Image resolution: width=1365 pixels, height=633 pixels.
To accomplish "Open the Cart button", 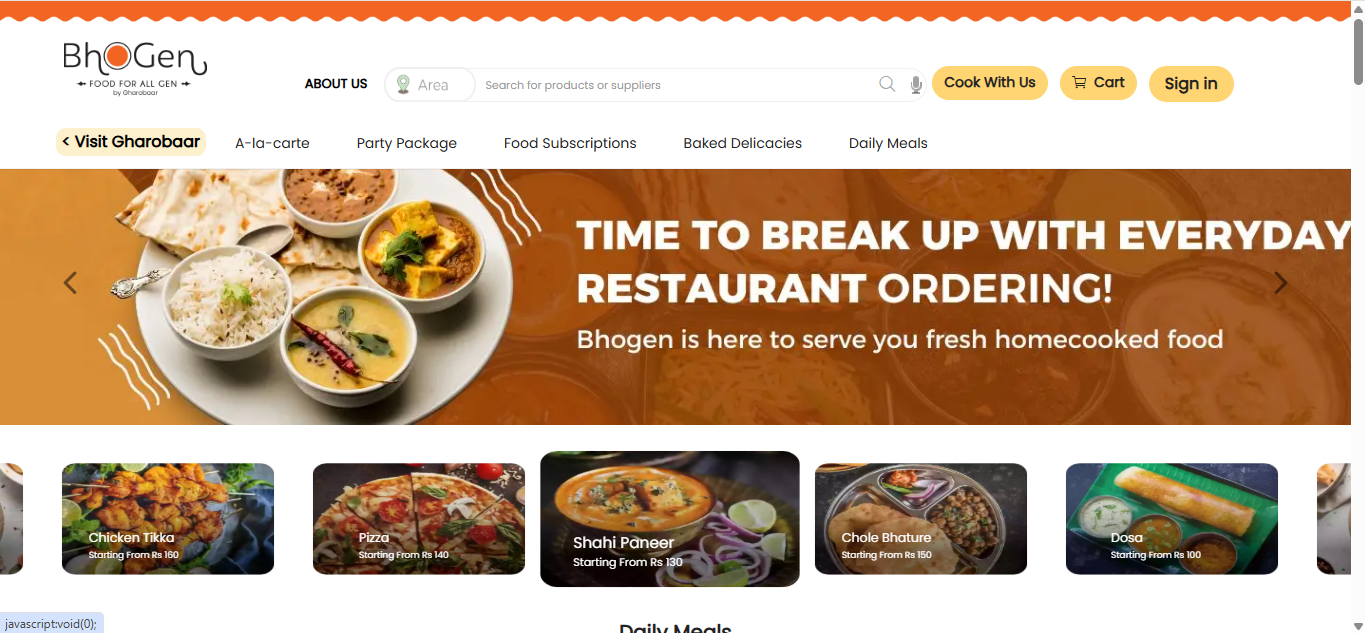I will click(1097, 83).
